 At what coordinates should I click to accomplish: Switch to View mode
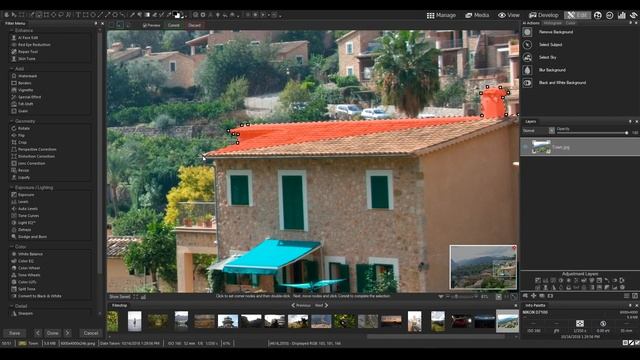[509, 15]
